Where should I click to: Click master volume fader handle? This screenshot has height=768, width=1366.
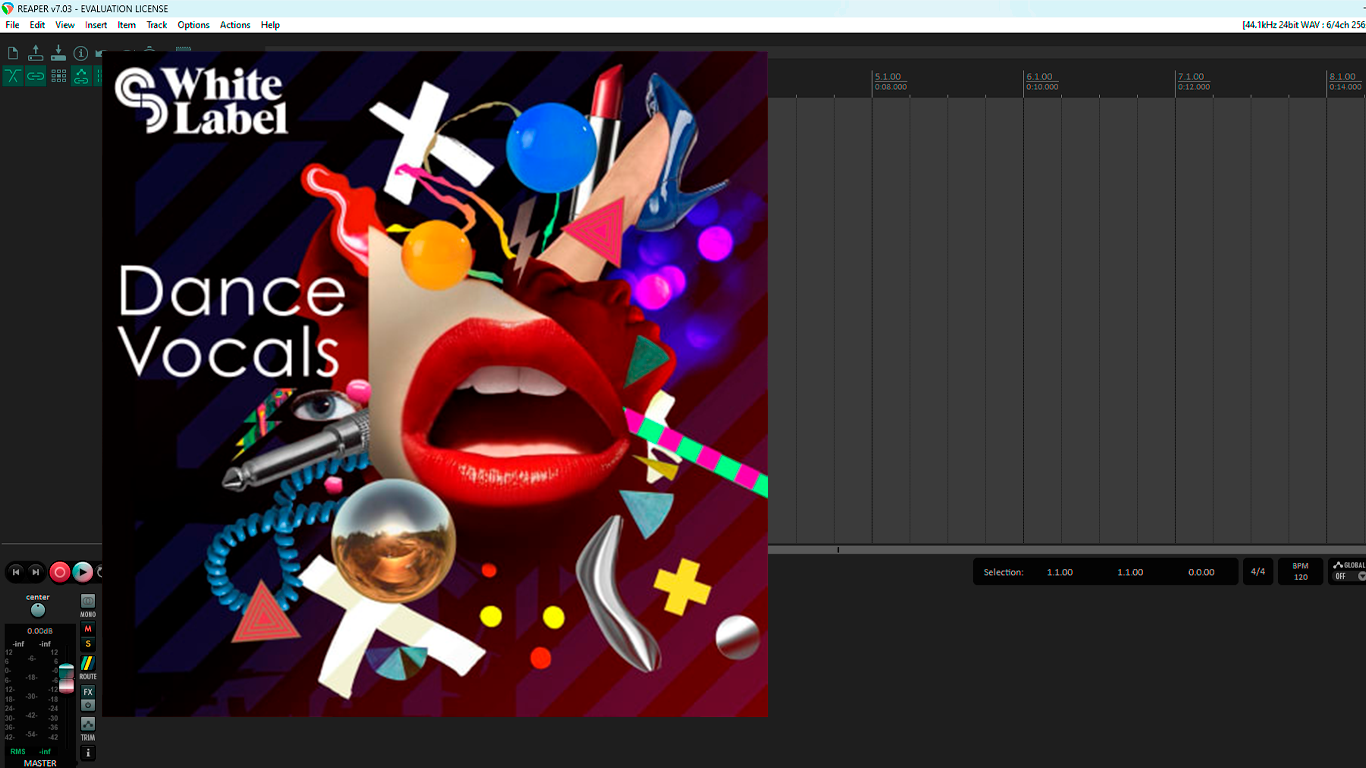(x=66, y=678)
